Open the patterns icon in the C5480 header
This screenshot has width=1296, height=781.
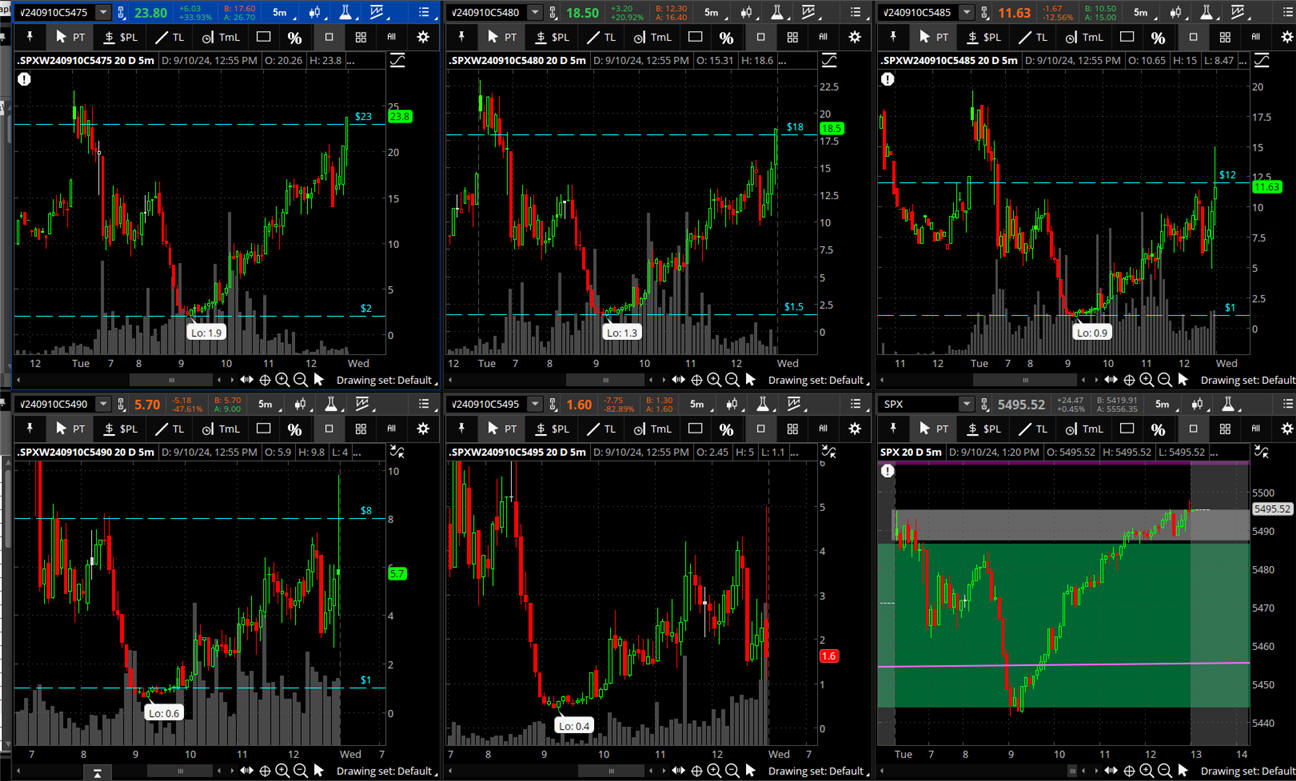tap(808, 13)
